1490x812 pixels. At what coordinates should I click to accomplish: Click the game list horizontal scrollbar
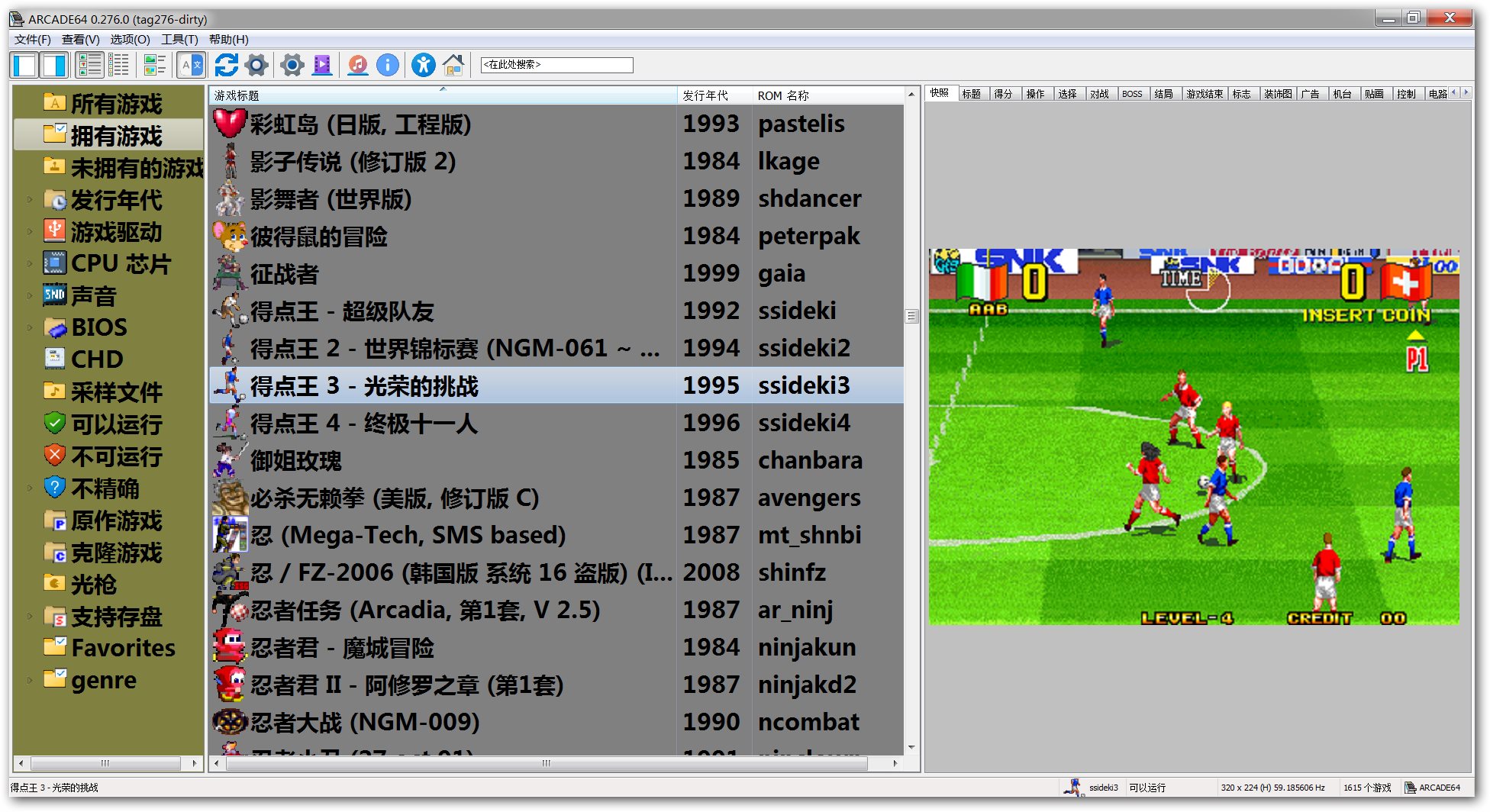[547, 763]
